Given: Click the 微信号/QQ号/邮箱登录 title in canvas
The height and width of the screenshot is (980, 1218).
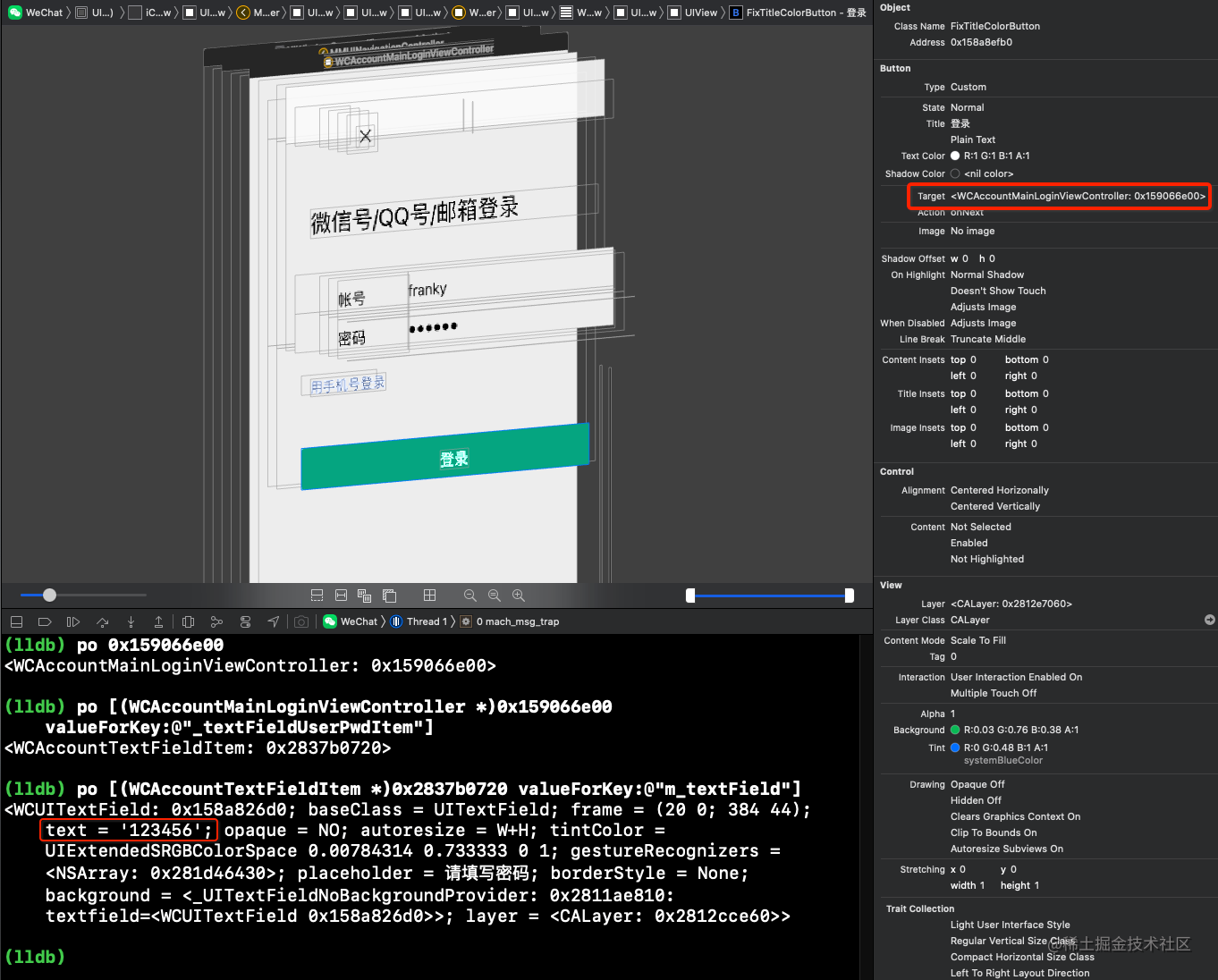Looking at the screenshot, I should coord(414,215).
